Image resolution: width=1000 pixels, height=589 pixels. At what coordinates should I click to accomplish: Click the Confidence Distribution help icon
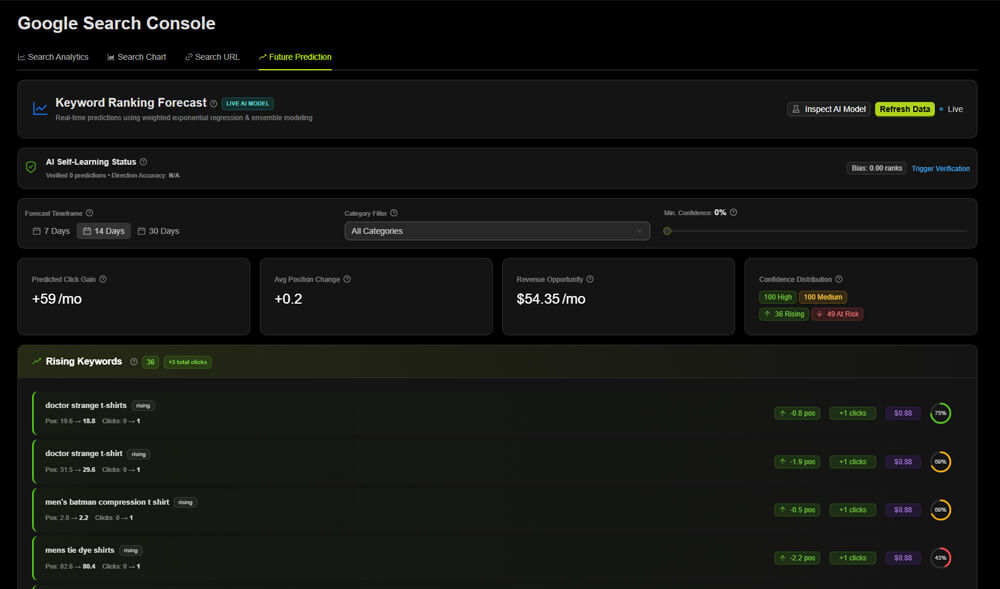coord(839,279)
